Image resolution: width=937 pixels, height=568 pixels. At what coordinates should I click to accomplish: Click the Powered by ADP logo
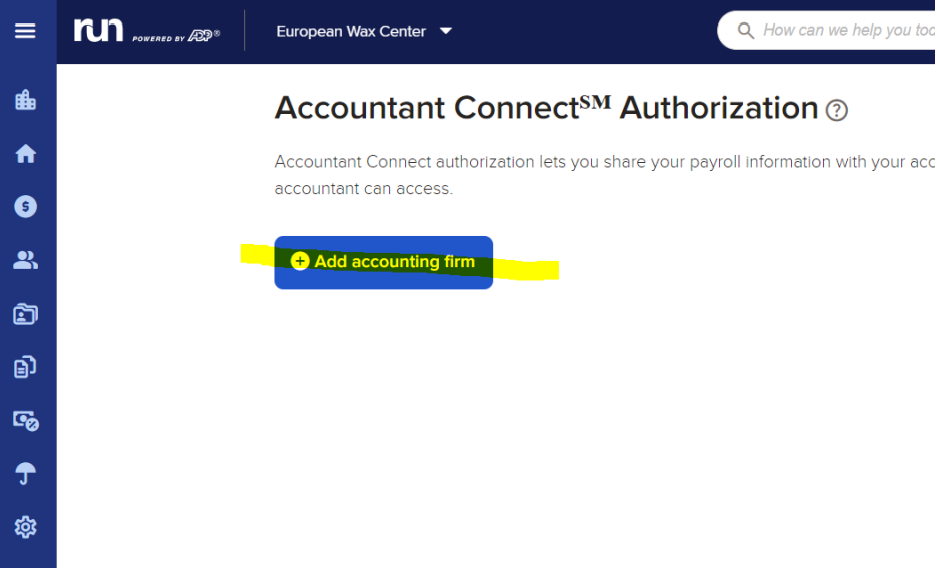pyautogui.click(x=176, y=36)
